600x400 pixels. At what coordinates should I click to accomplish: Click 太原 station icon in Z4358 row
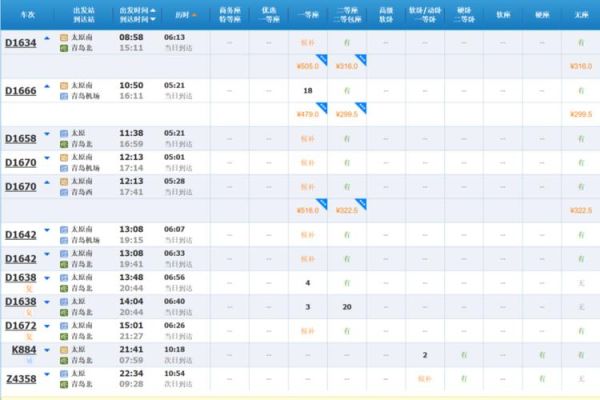pos(64,374)
